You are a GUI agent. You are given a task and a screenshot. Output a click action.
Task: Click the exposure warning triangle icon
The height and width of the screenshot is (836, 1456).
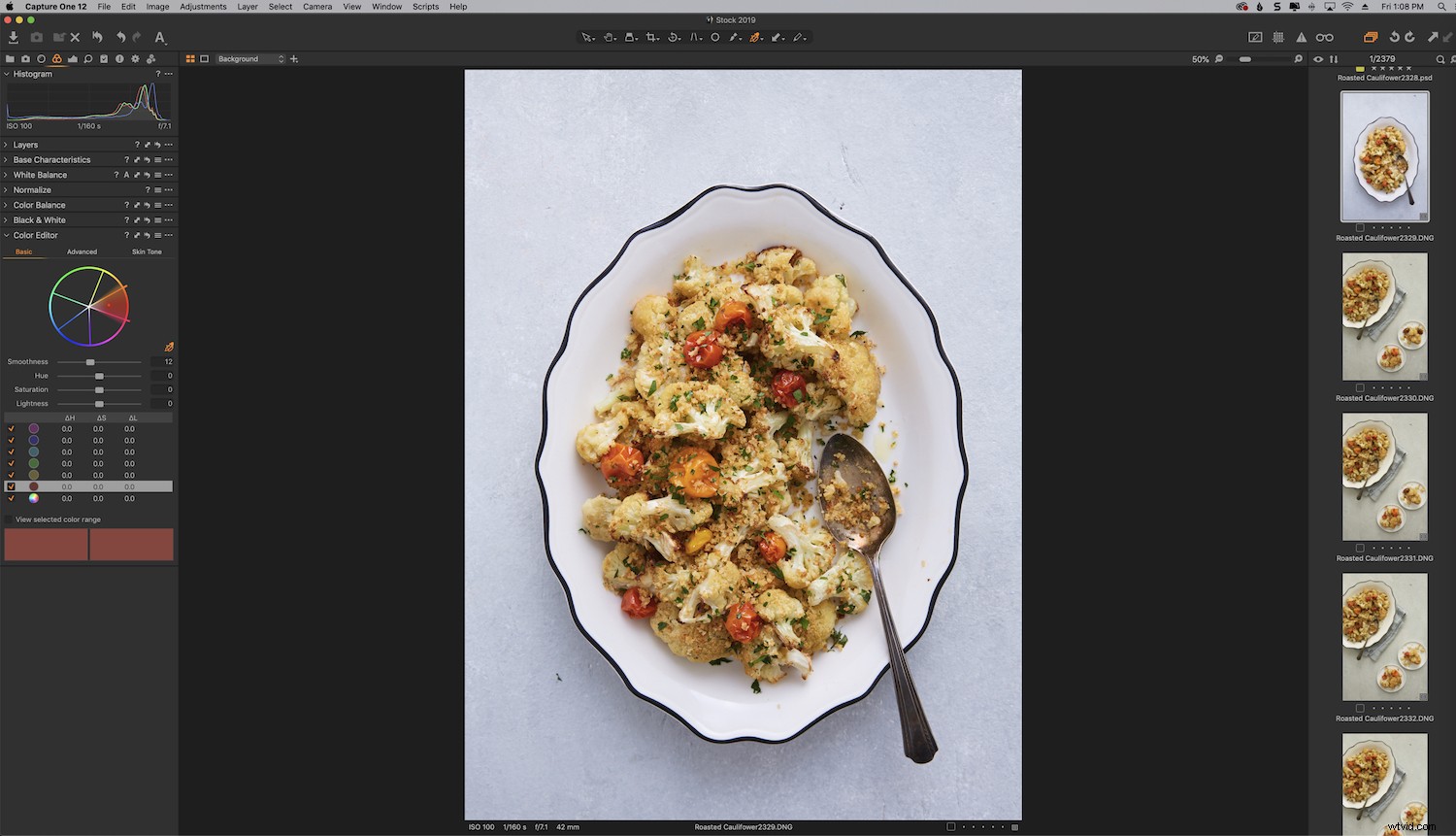pyautogui.click(x=1301, y=37)
